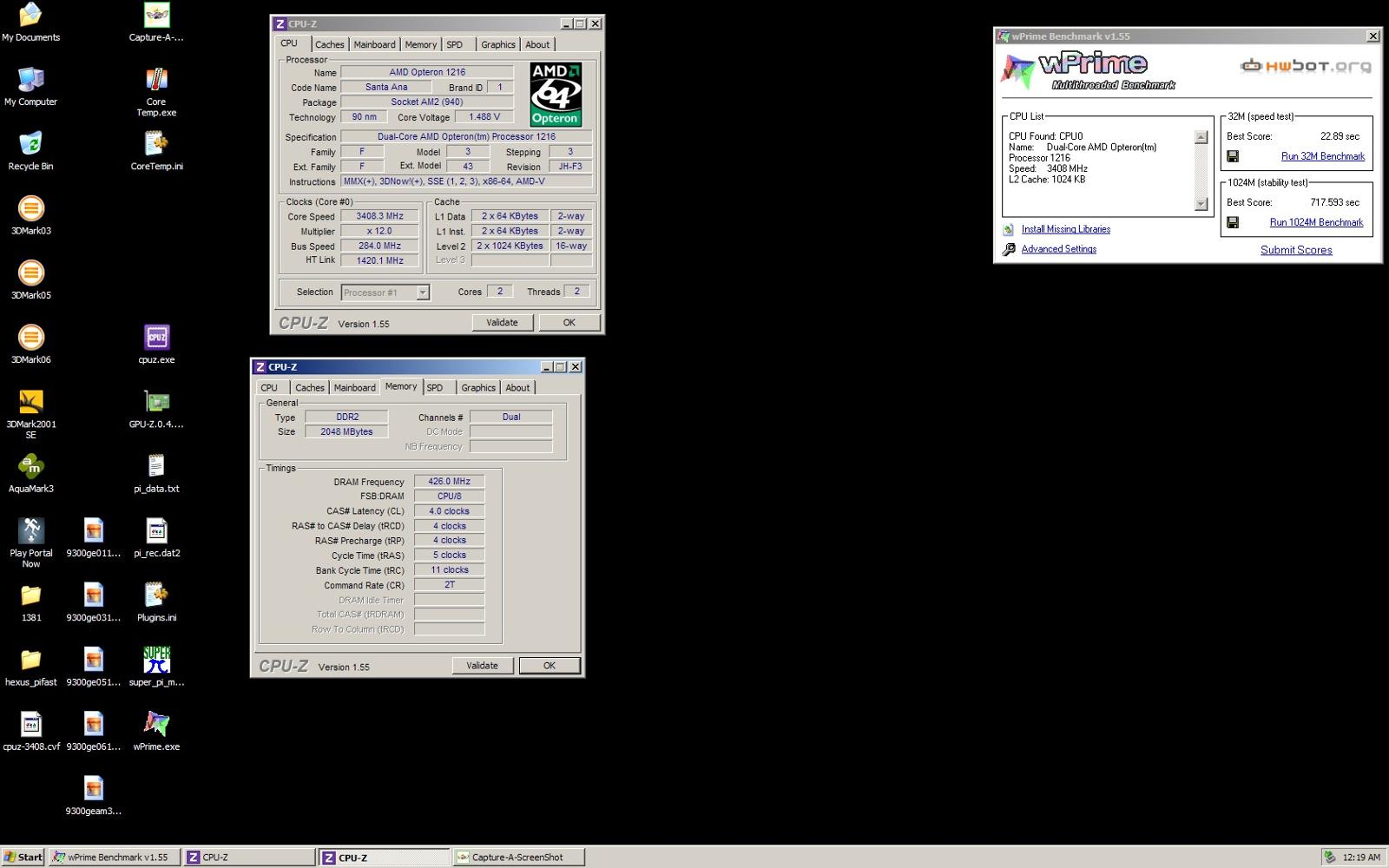The width and height of the screenshot is (1389, 868).
Task: Select the 9300ge011 file icon
Action: [93, 537]
